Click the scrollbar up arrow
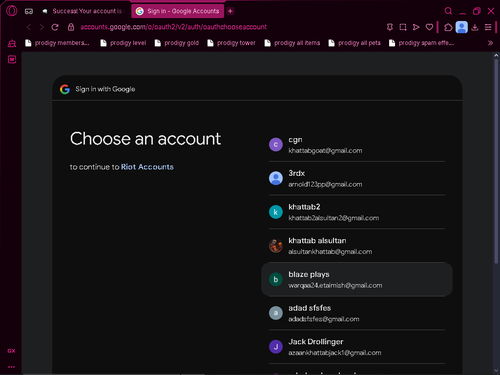Viewport: 500px width, 375px height. [x=496, y=55]
